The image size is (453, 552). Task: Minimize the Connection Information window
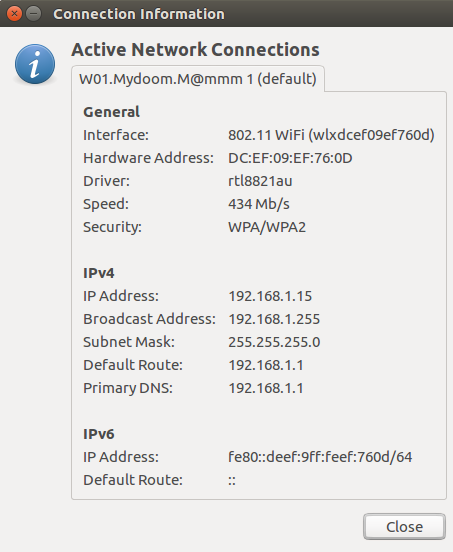pyautogui.click(x=34, y=14)
